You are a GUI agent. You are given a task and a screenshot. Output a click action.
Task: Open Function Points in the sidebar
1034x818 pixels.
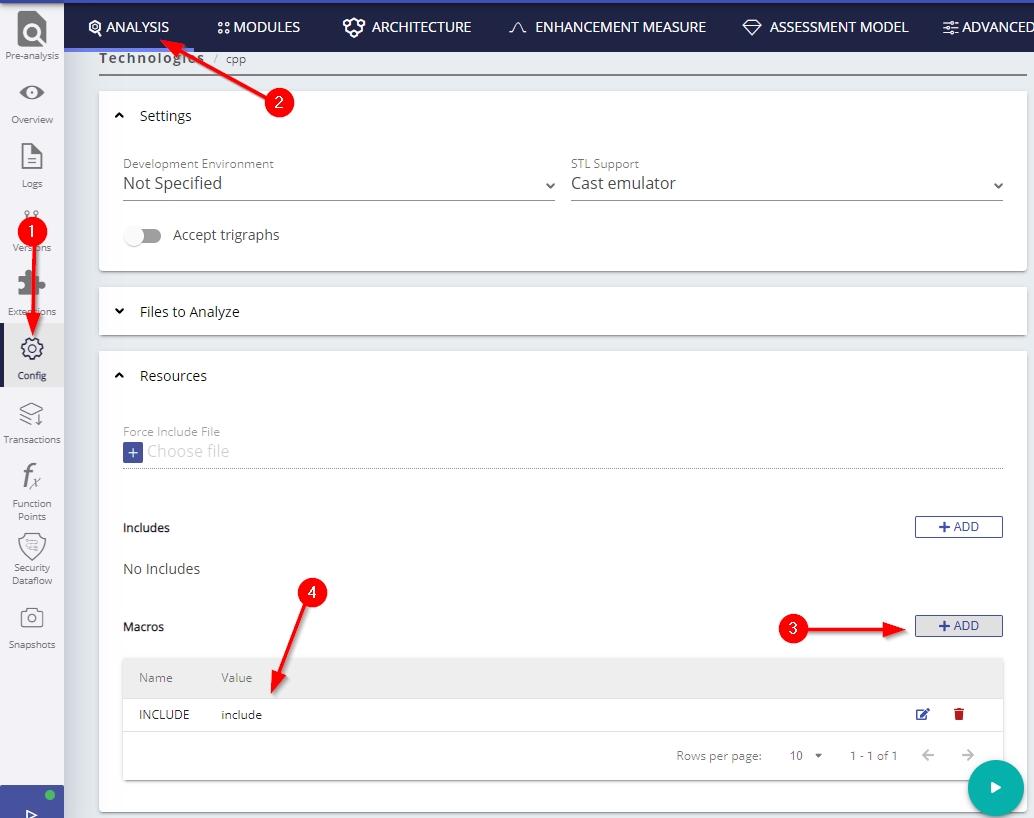coord(32,479)
